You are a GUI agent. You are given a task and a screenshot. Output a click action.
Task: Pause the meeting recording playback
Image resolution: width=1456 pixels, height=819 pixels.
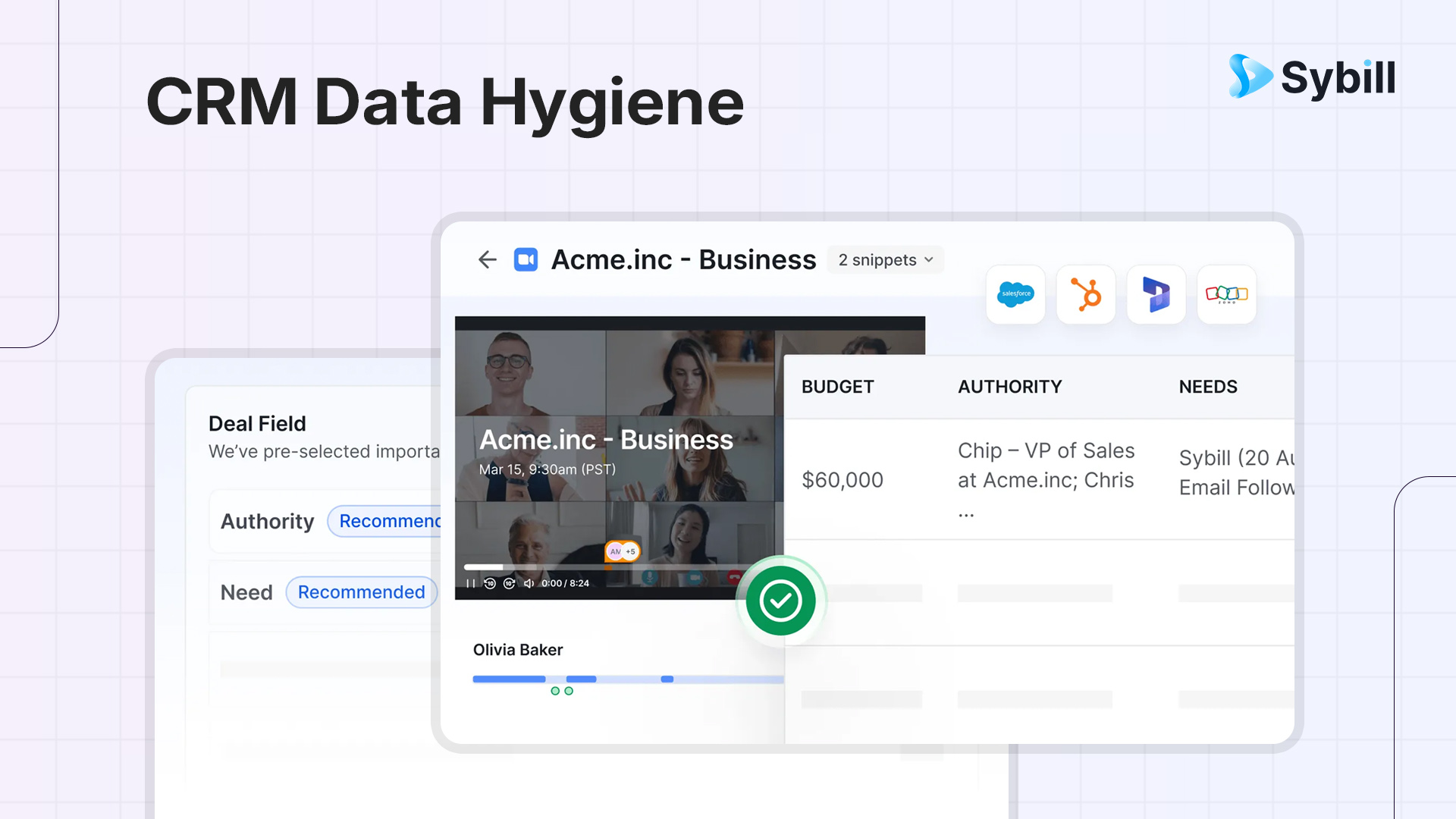(x=471, y=583)
